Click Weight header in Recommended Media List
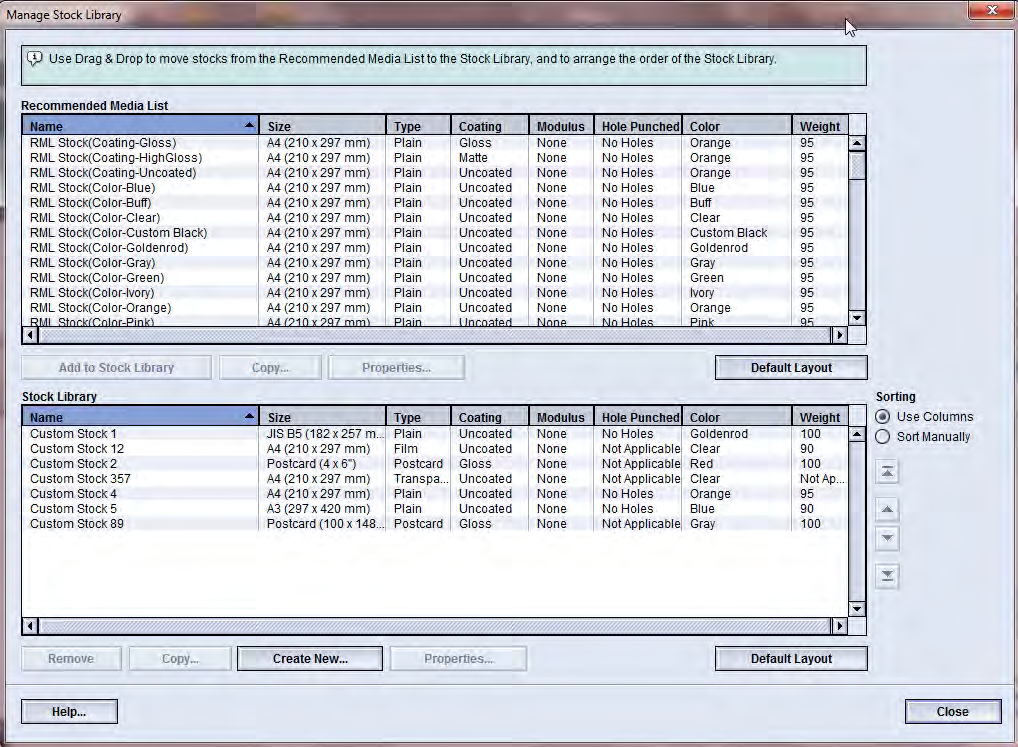 click(820, 126)
